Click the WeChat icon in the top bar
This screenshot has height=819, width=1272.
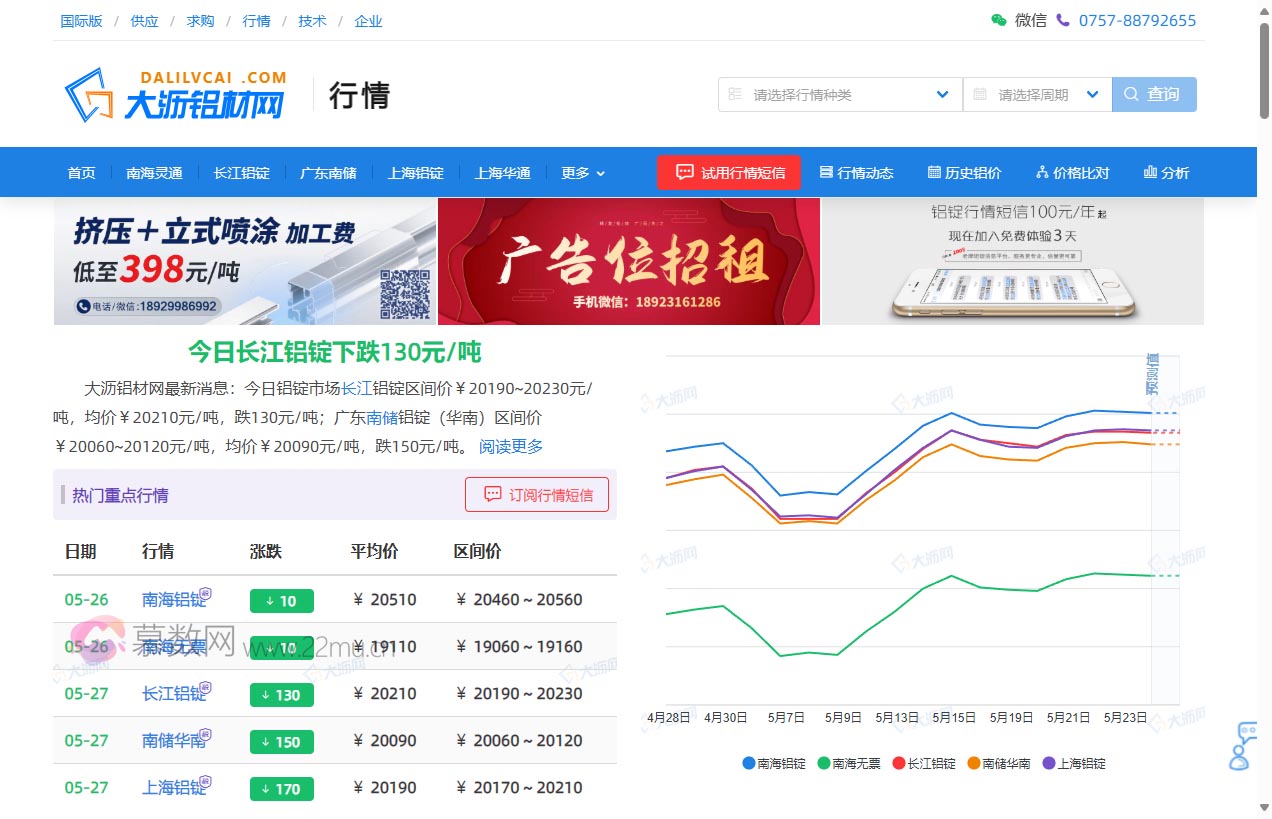coord(999,20)
